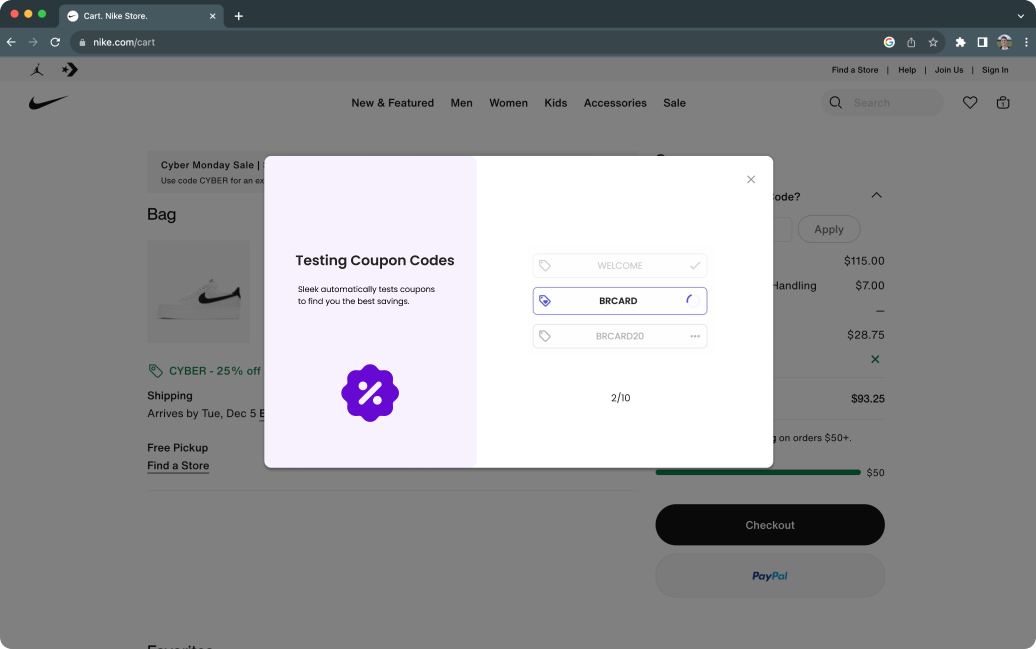The image size is (1036, 649).
Task: Click the CYBER discount tag icon
Action: pyautogui.click(x=155, y=371)
